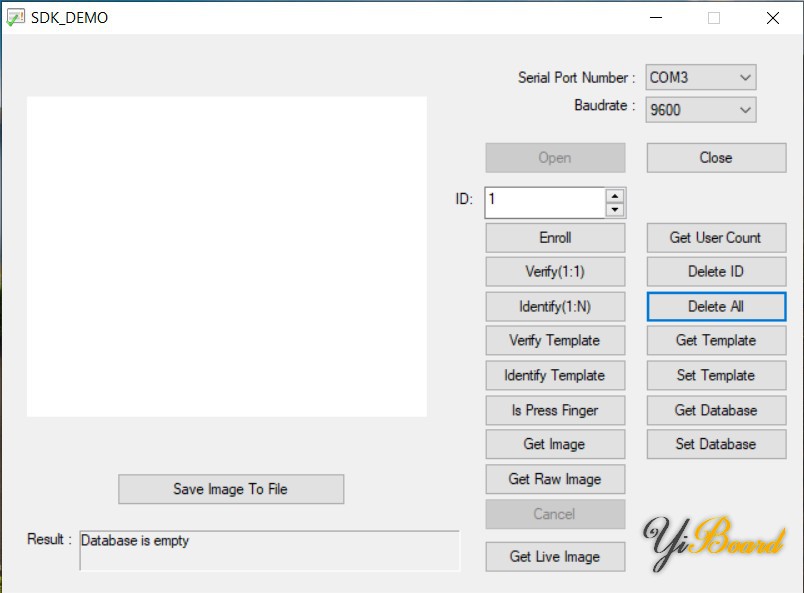This screenshot has height=593, width=804.
Task: Decrease ID with the down spinner arrow
Action: (615, 209)
